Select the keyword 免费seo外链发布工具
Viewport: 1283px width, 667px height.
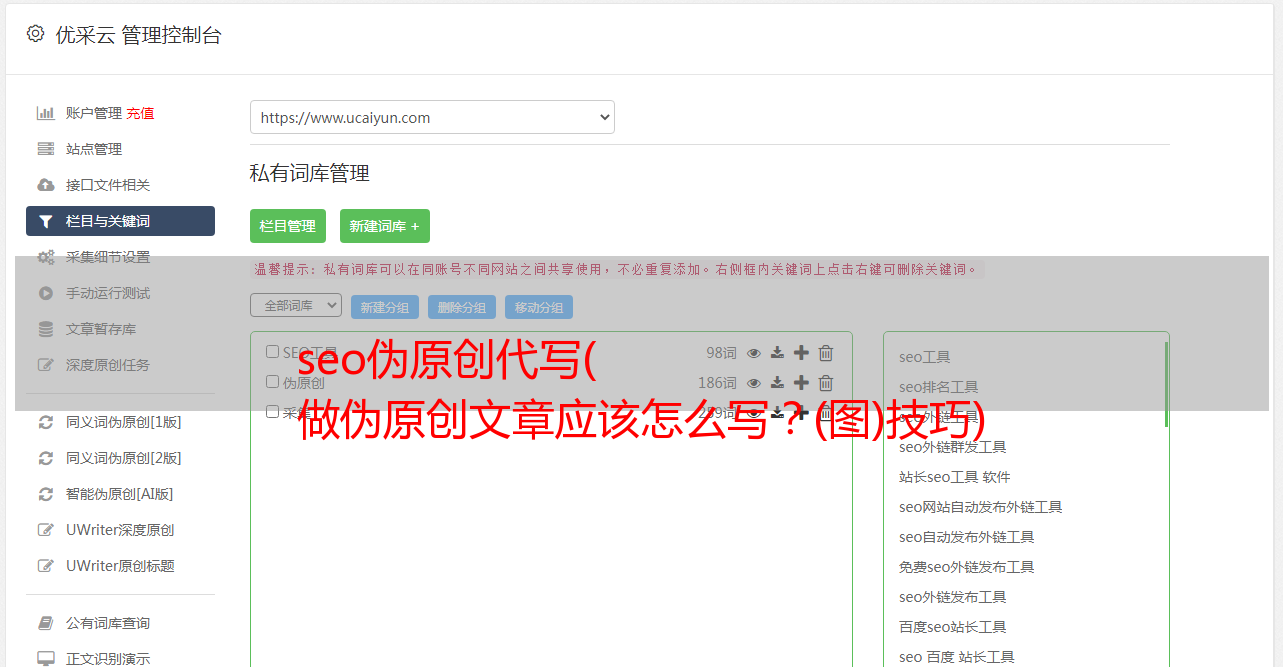click(x=967, y=567)
